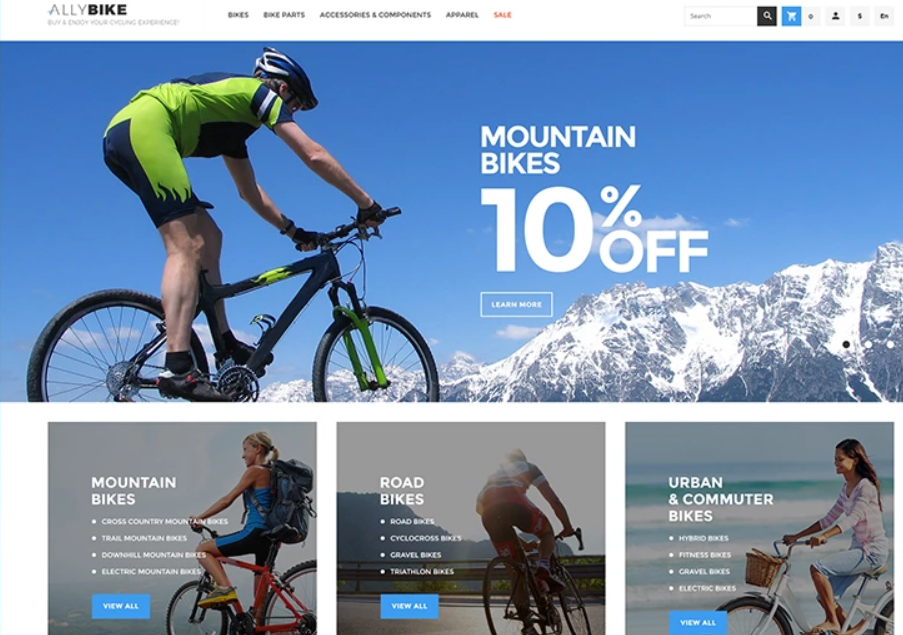Click the Learn More banner button
Viewport: 903px width, 635px height.
point(517,305)
